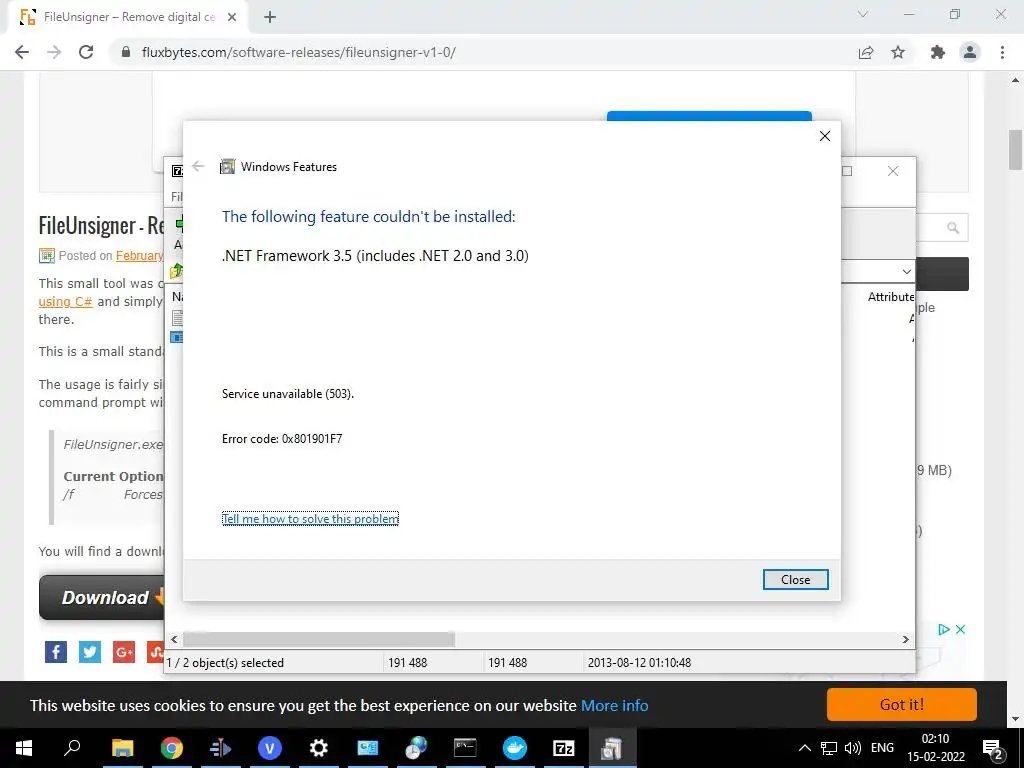Open Docker whale icon in taskbar
This screenshot has height=768, width=1024.
click(x=515, y=748)
